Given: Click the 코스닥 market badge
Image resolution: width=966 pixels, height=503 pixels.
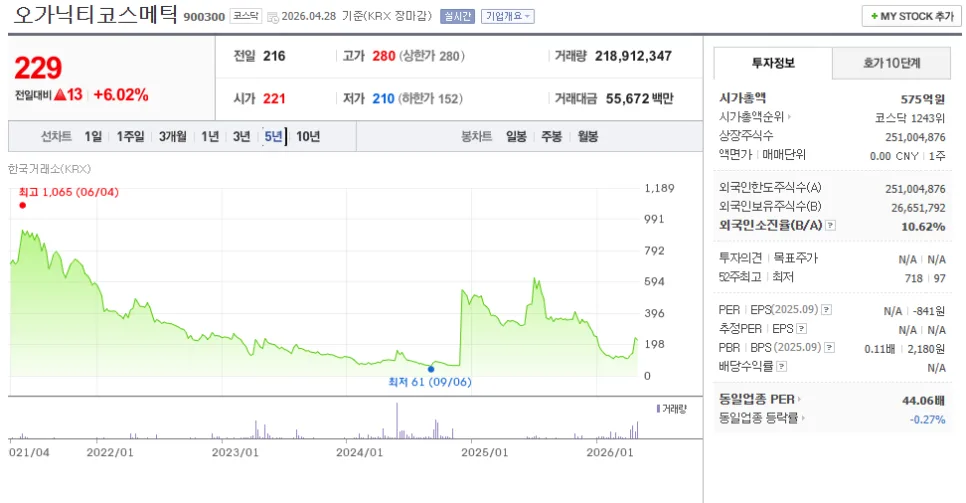Looking at the screenshot, I should (246, 16).
